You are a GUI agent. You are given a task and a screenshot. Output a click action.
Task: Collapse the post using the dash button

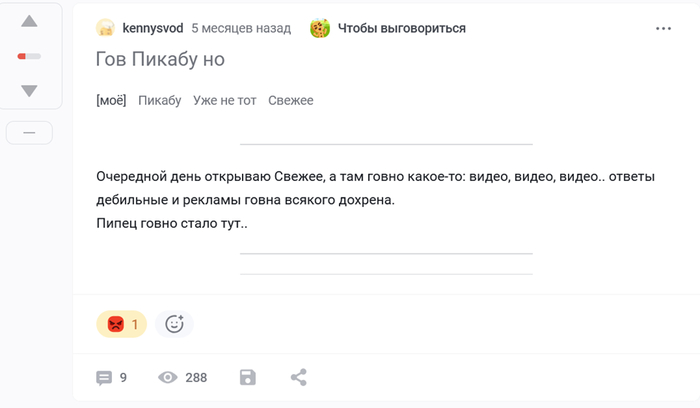[29, 132]
